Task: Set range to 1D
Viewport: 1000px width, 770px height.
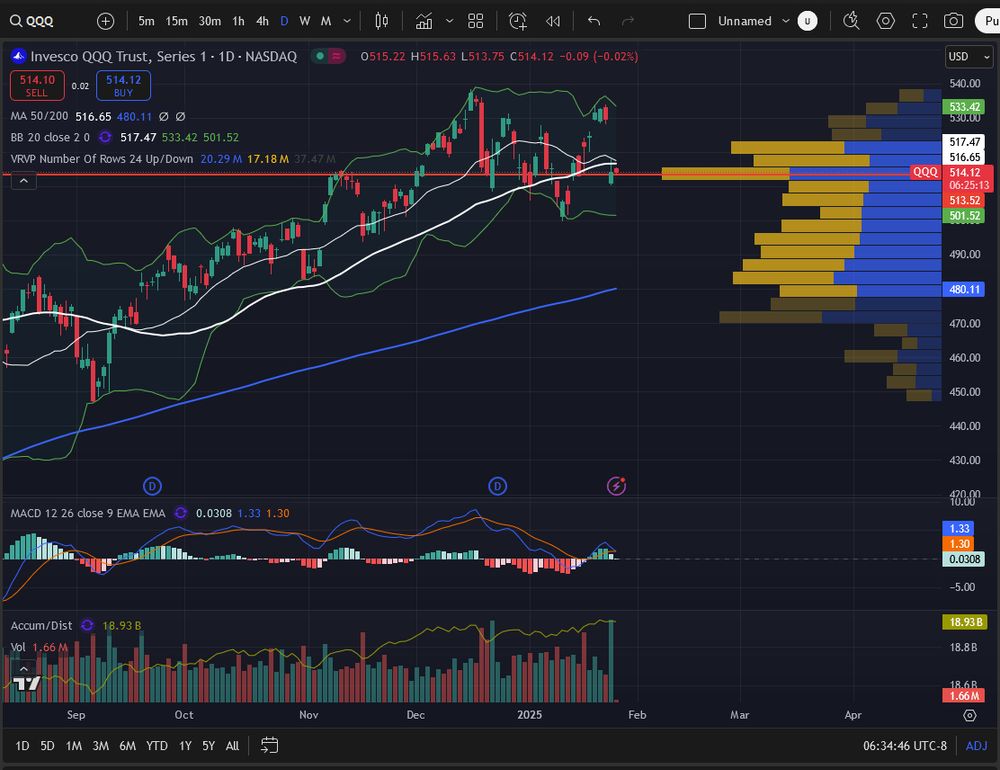Action: 22,746
